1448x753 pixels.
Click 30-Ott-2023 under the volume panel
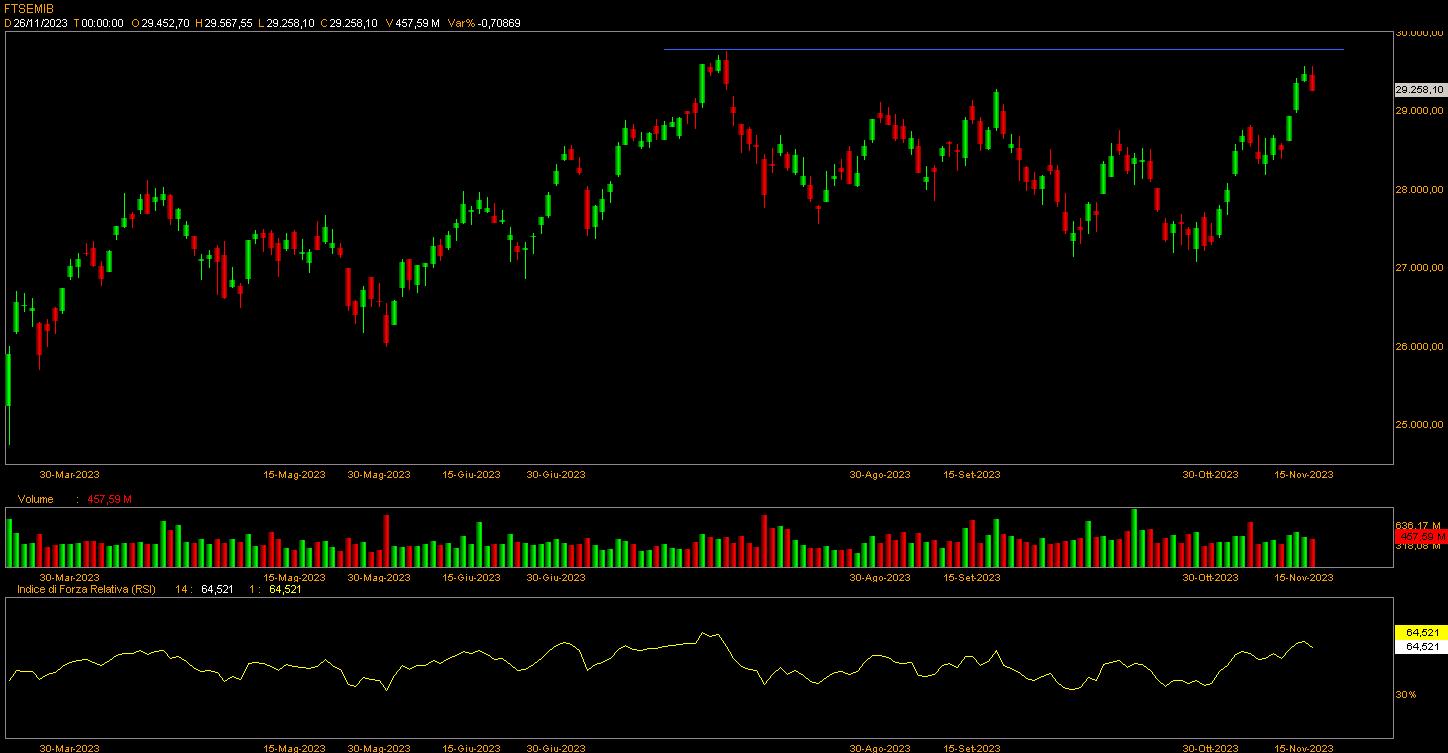coord(1210,578)
